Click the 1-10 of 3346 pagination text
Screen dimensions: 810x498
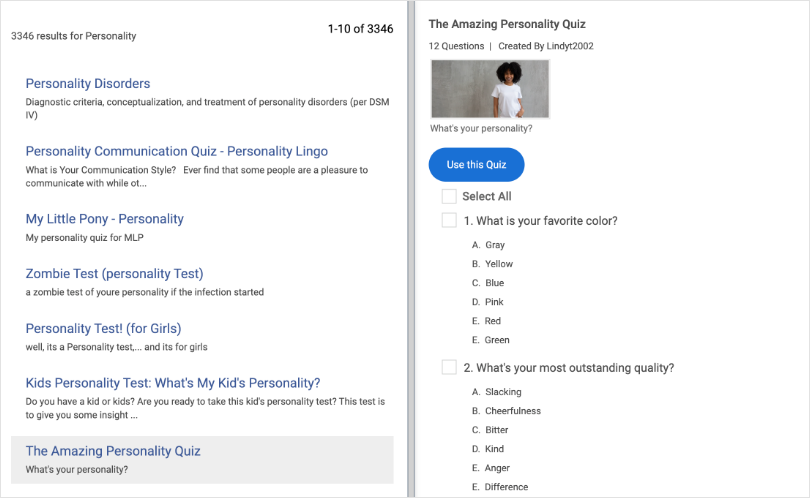pos(360,29)
